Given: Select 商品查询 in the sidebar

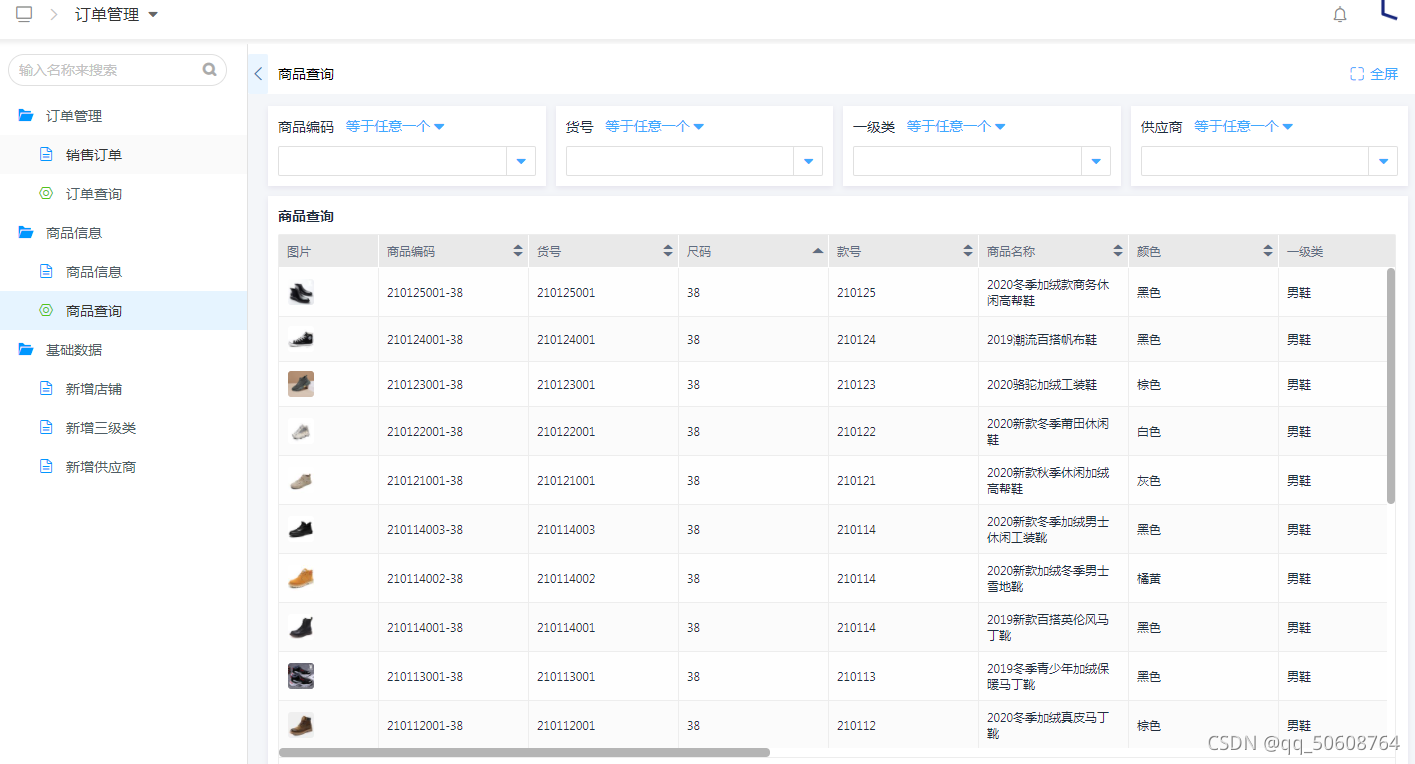Looking at the screenshot, I should (123, 311).
